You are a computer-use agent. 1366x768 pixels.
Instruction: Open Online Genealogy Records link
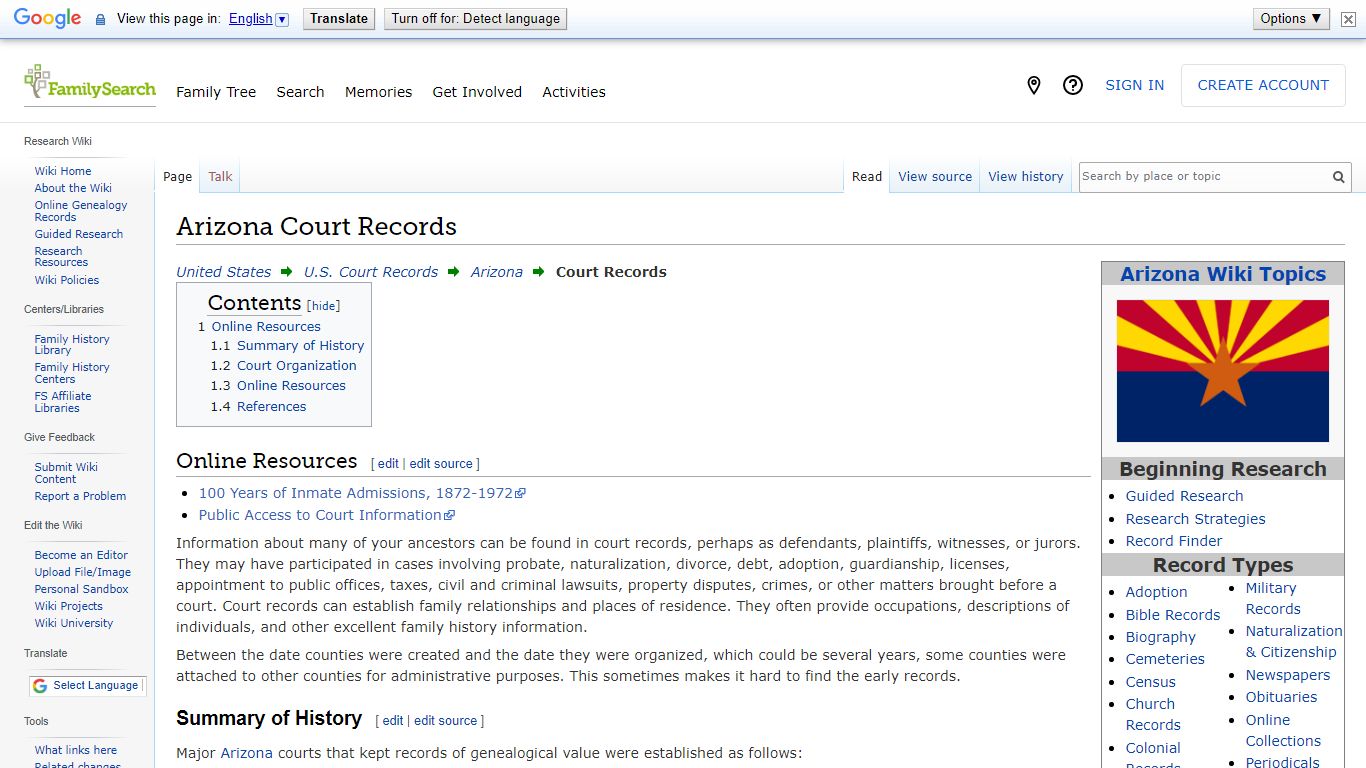81,211
